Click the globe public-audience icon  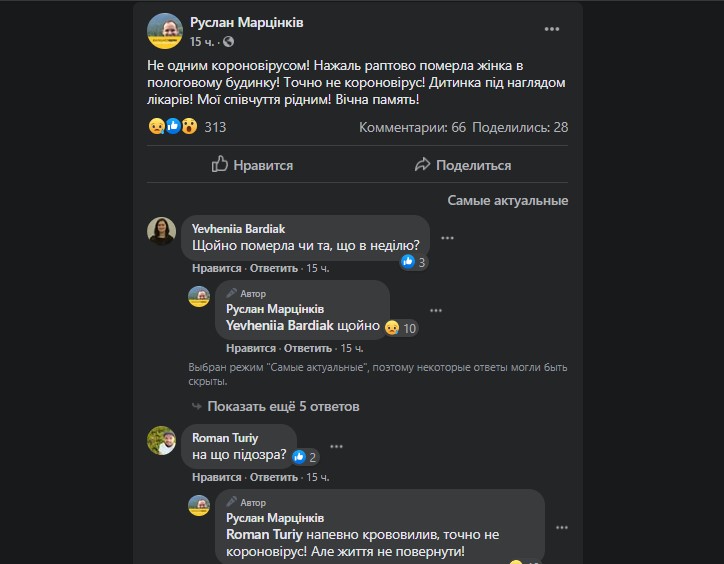coord(229,42)
